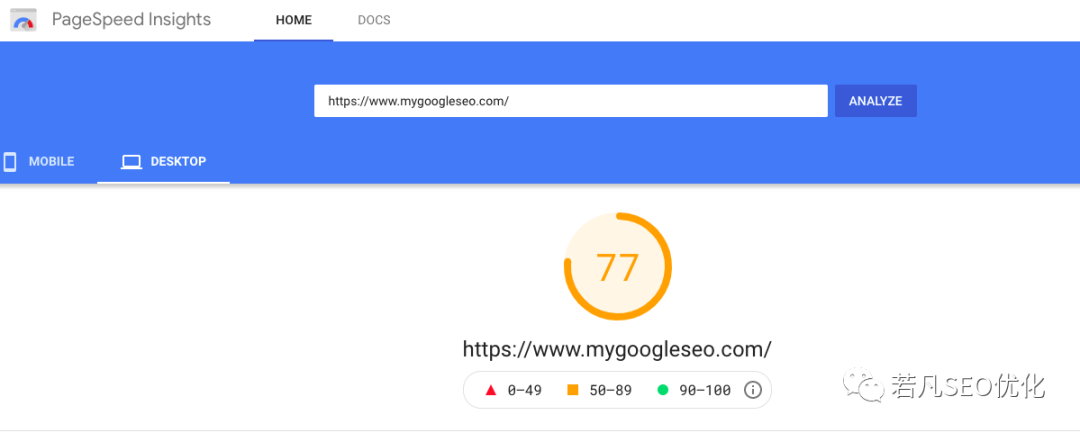Select the DESKTOP results tab
The image size is (1080, 433).
point(163,162)
